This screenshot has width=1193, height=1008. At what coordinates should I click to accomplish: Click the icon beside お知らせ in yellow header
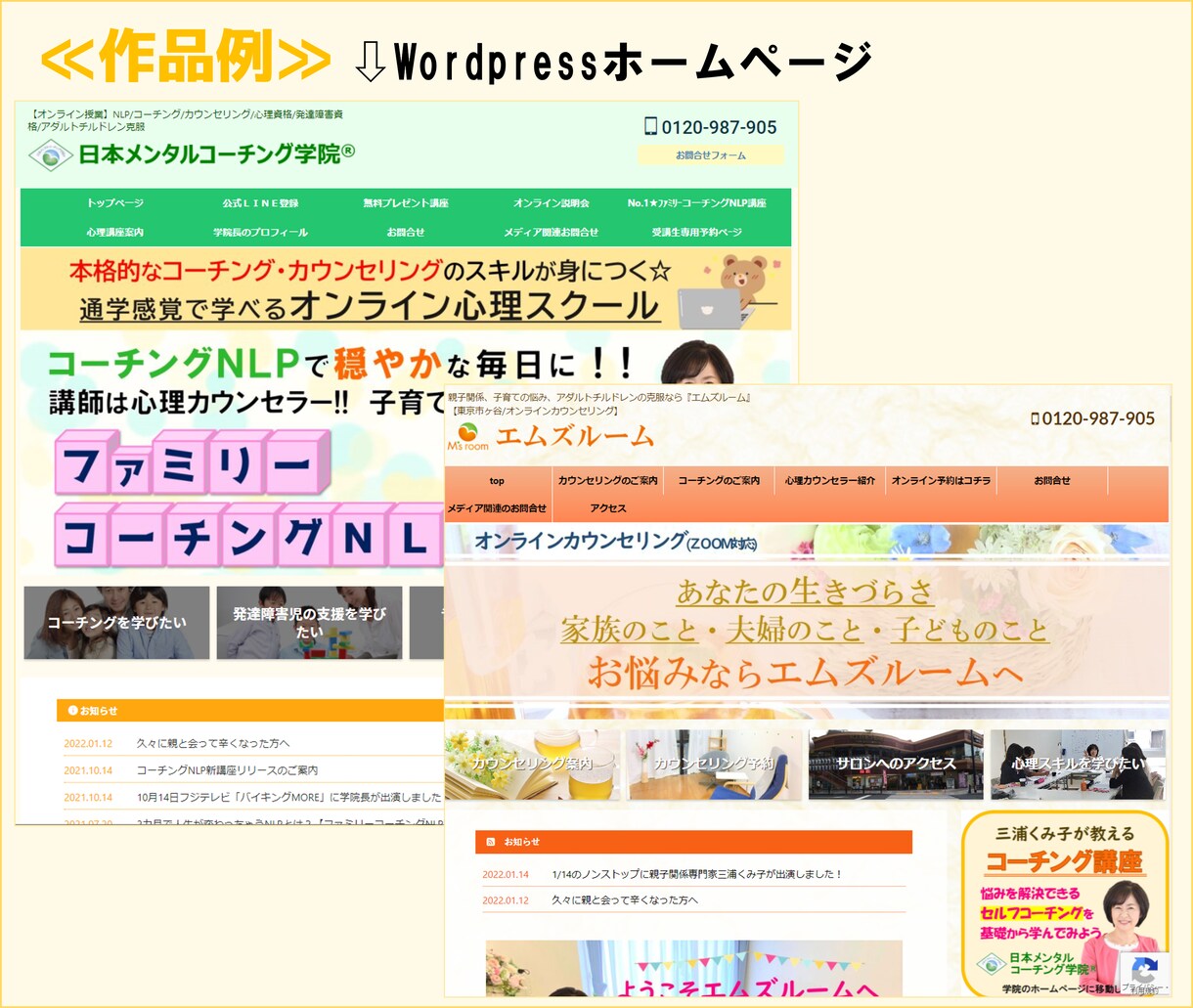[x=72, y=711]
